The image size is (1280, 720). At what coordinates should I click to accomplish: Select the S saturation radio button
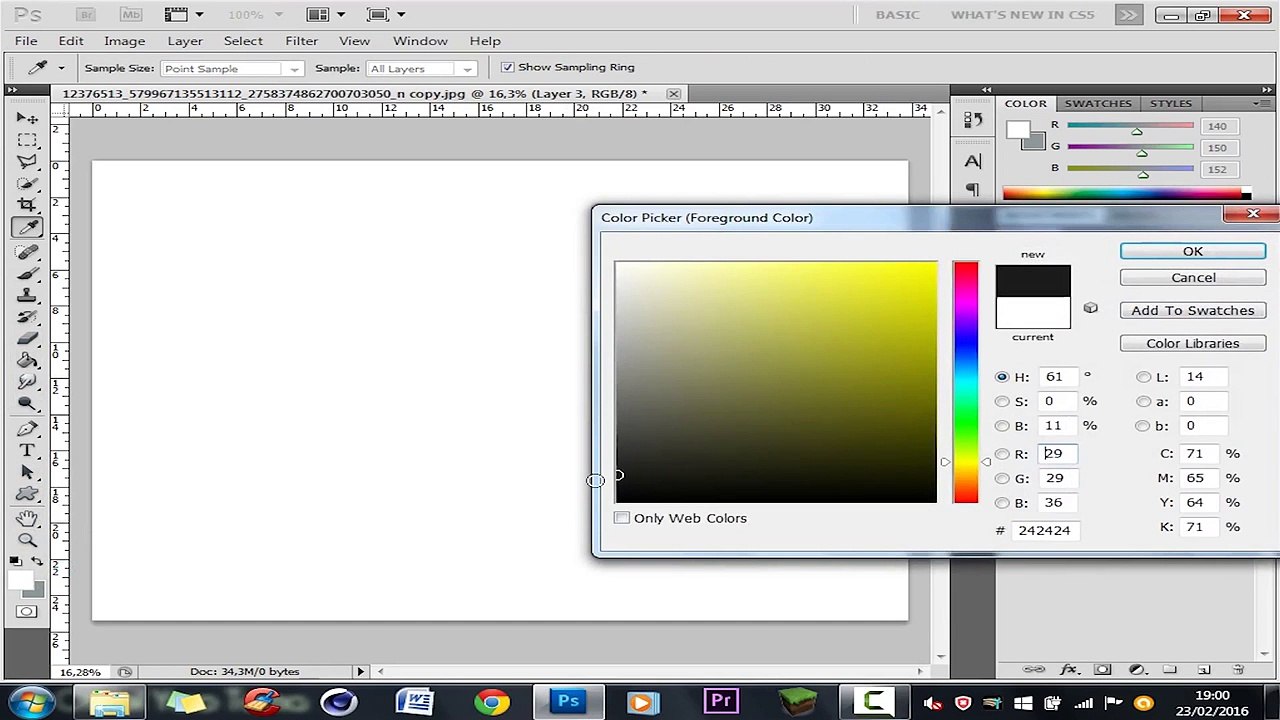pyautogui.click(x=1002, y=401)
